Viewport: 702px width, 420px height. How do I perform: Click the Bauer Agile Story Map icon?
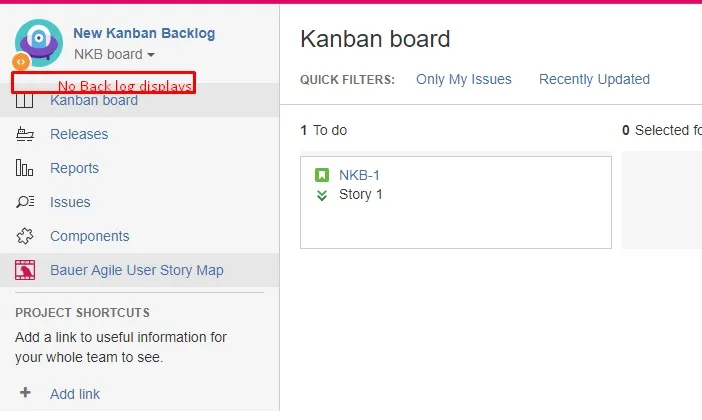click(26, 271)
